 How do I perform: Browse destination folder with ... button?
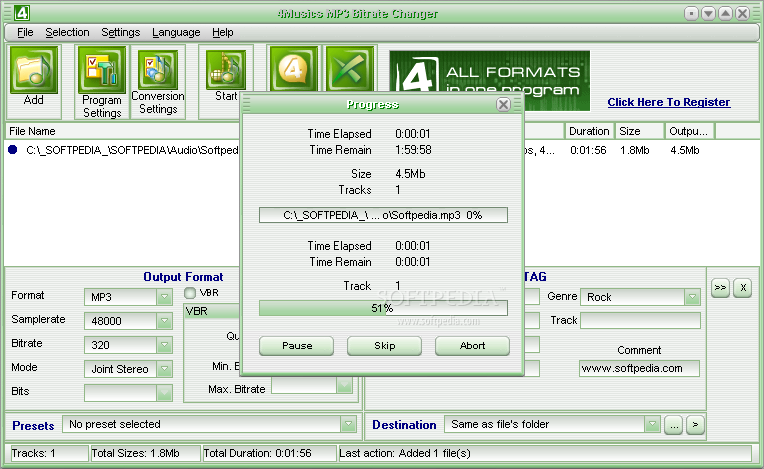click(x=673, y=425)
